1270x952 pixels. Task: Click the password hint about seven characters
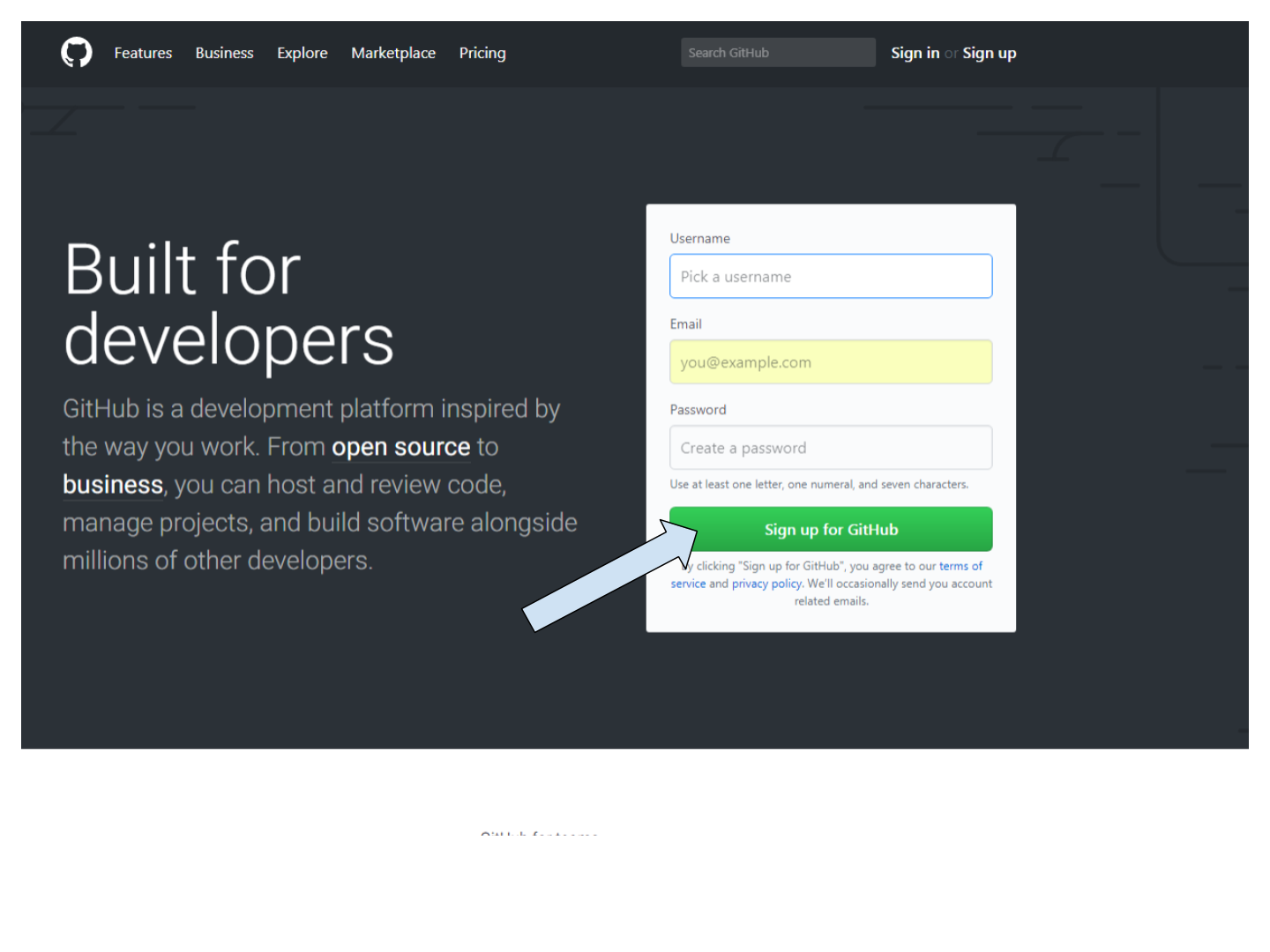[x=819, y=484]
